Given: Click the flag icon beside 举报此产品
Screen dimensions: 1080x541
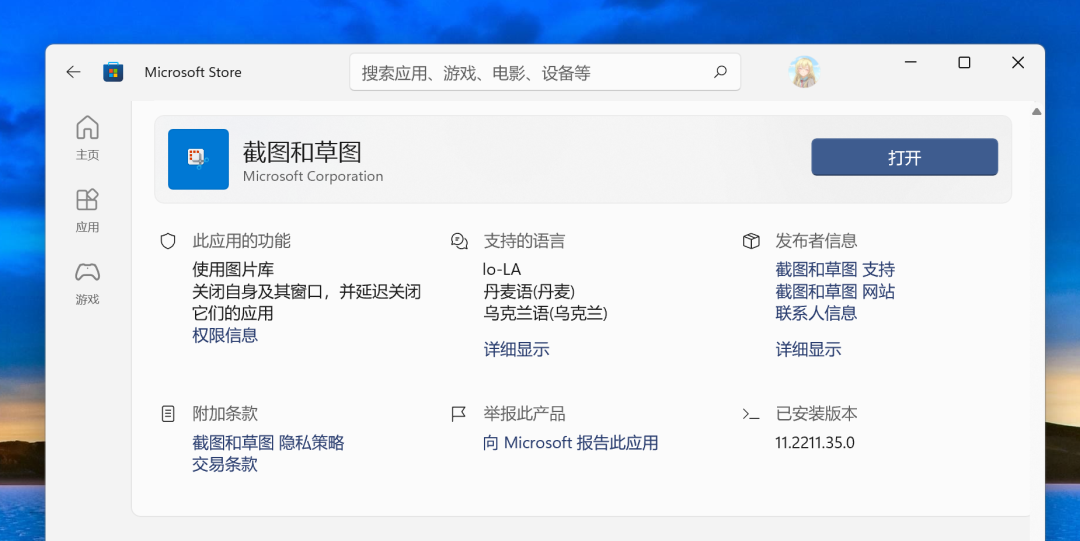Looking at the screenshot, I should (x=459, y=414).
